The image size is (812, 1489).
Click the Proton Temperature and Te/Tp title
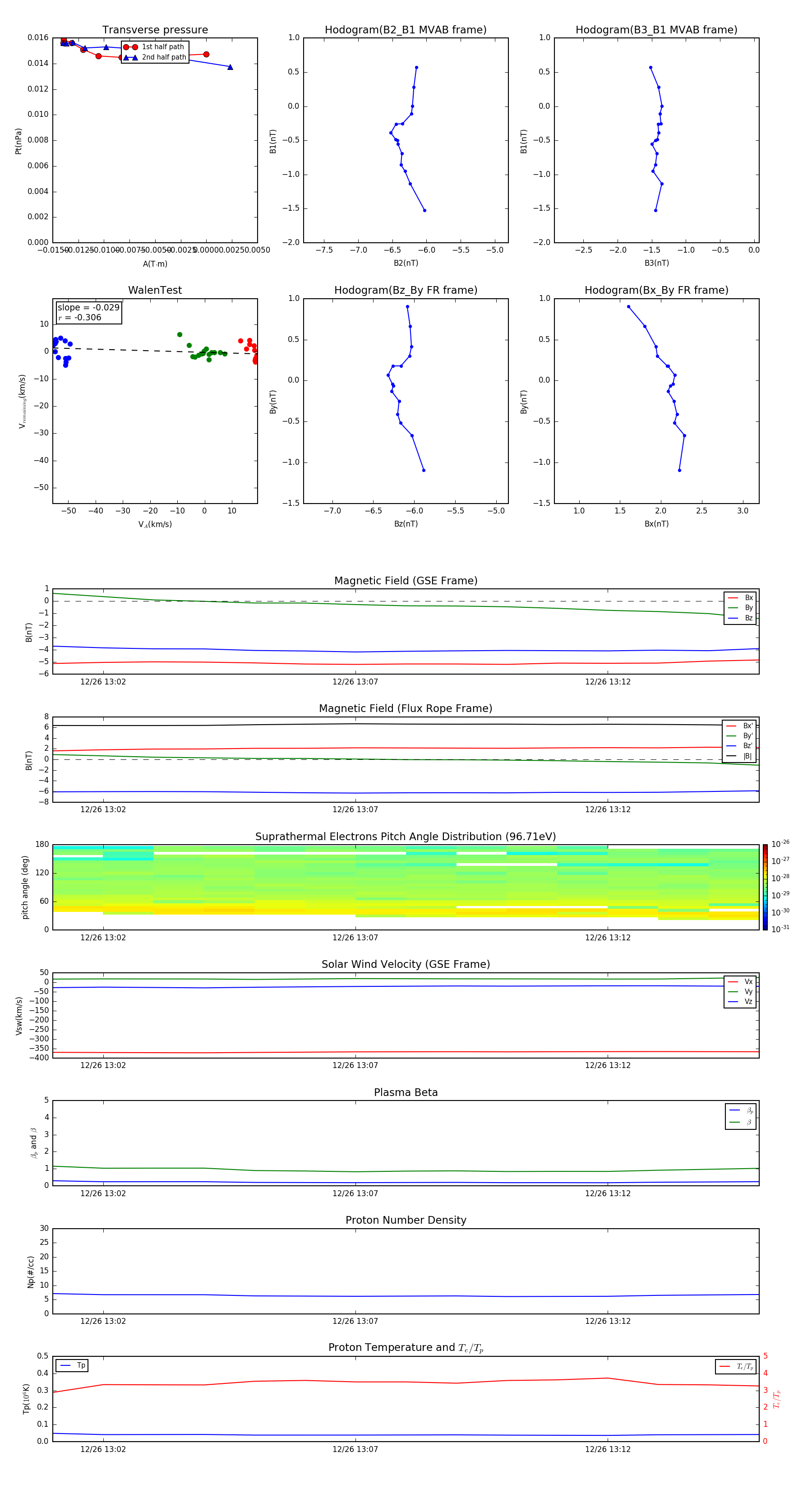(406, 1348)
